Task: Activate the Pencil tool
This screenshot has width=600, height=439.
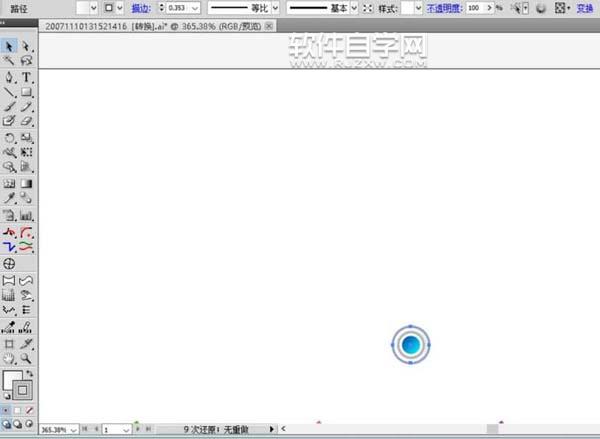Action: [x=26, y=106]
